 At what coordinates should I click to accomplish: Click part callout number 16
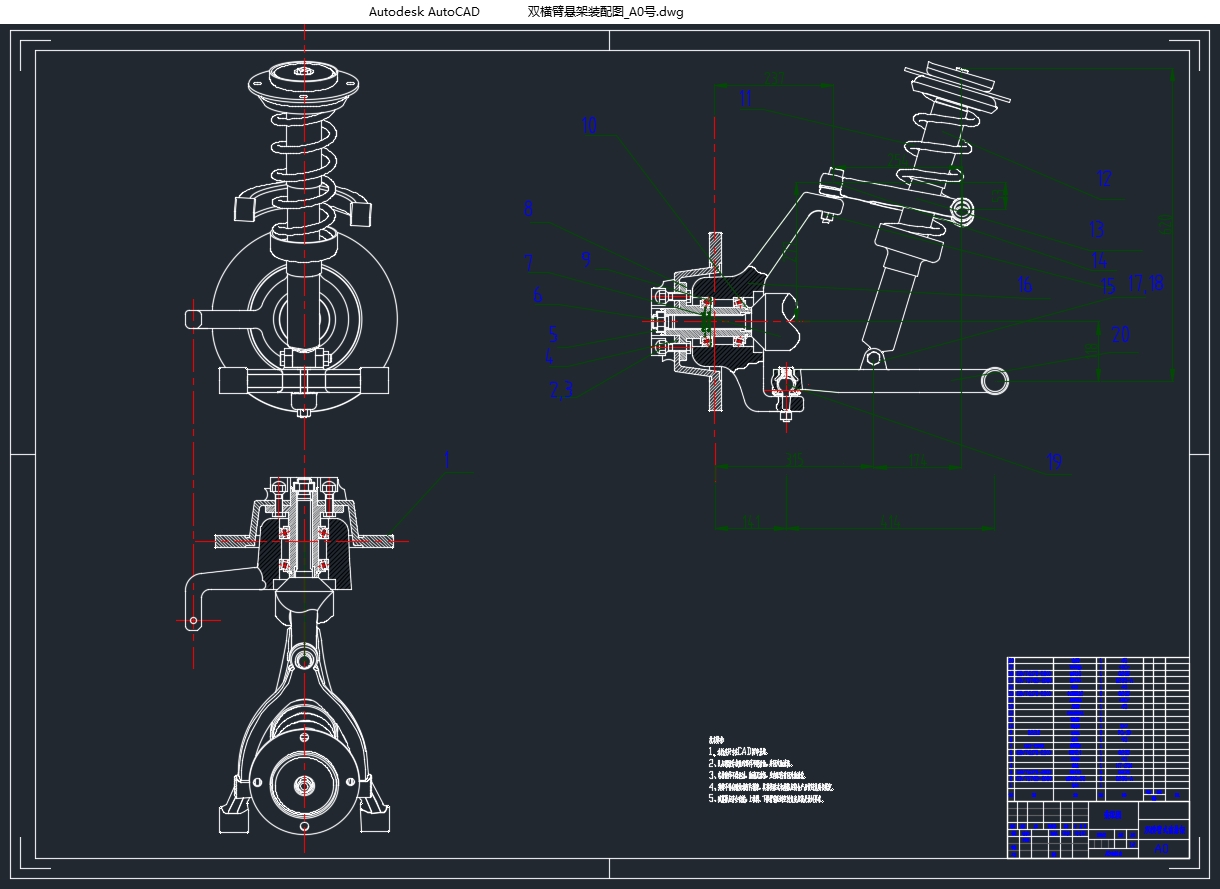click(1024, 286)
